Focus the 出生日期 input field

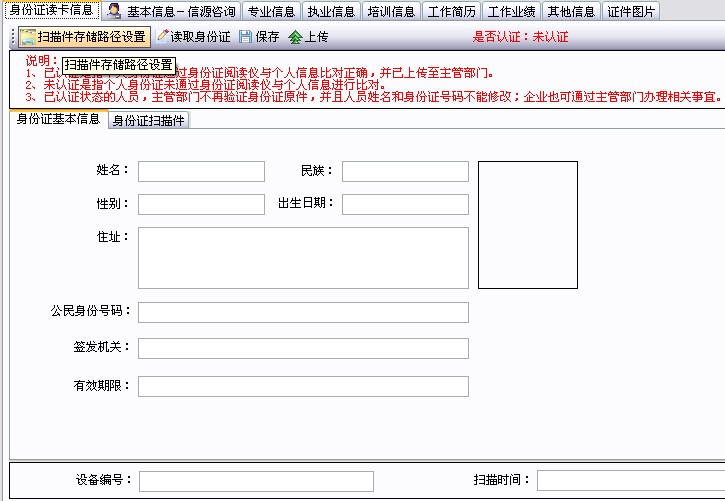click(x=405, y=205)
